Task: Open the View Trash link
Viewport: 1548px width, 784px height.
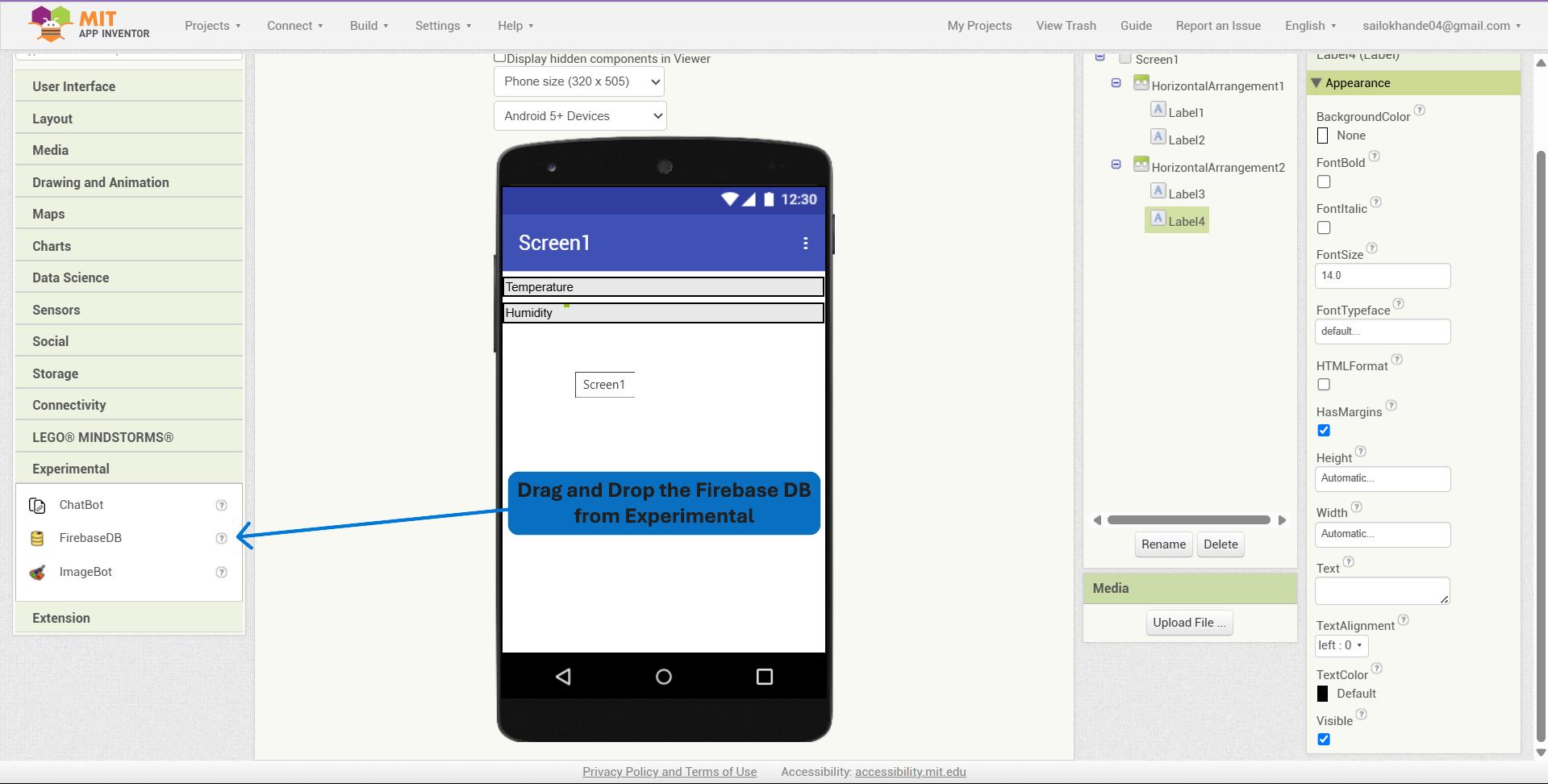Action: (x=1066, y=26)
